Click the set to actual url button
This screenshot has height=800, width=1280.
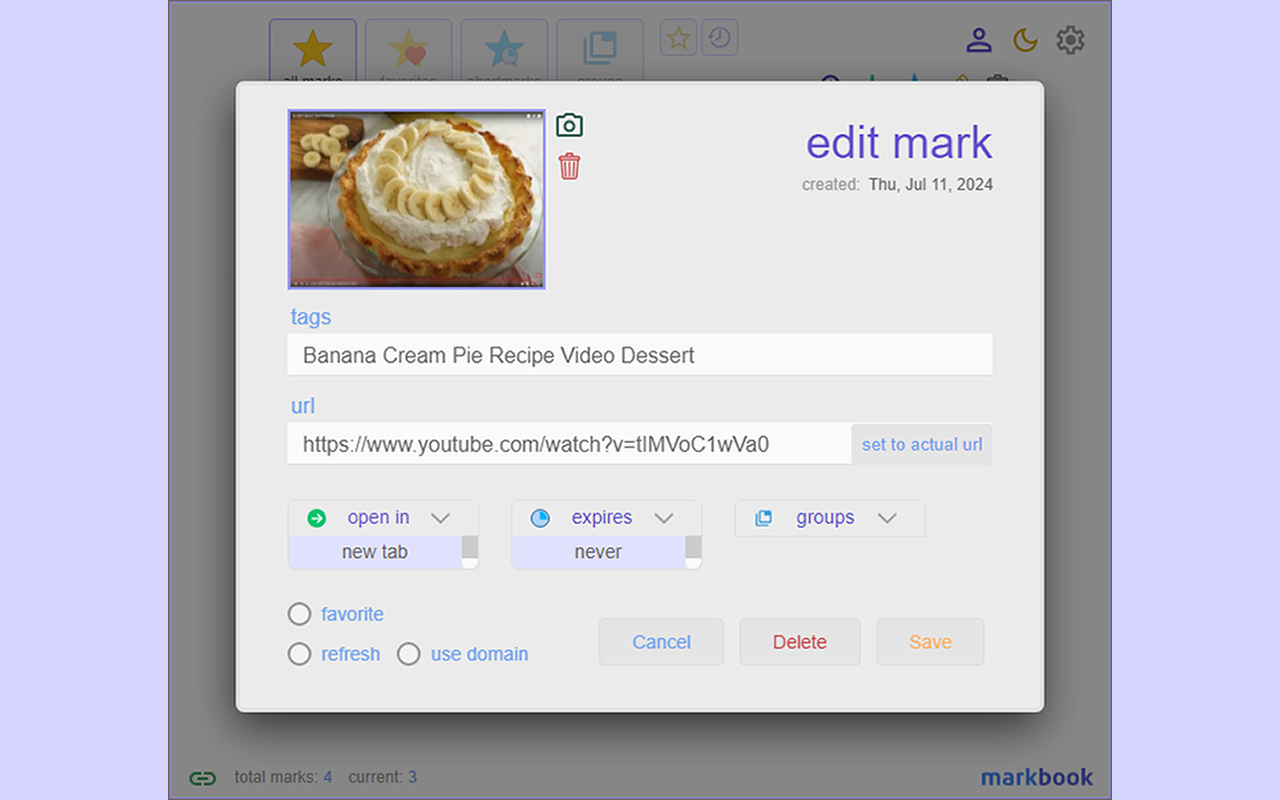pyautogui.click(x=922, y=444)
